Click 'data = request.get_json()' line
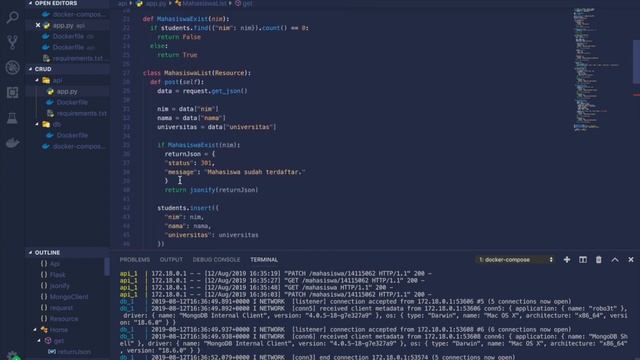 [x=202, y=91]
